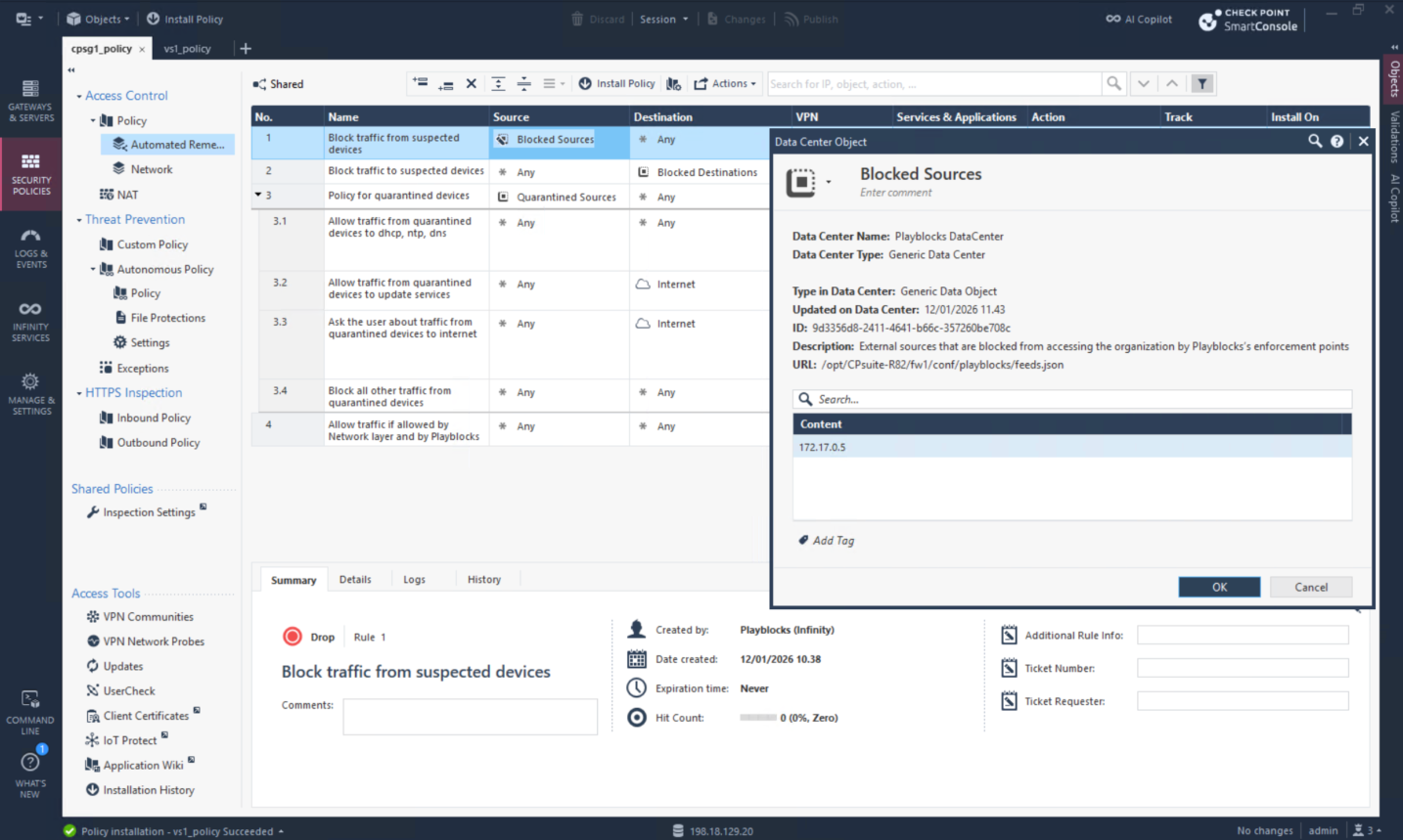Open Gateways & Servers view in sidebar
Viewport: 1403px width, 840px height.
tap(30, 101)
